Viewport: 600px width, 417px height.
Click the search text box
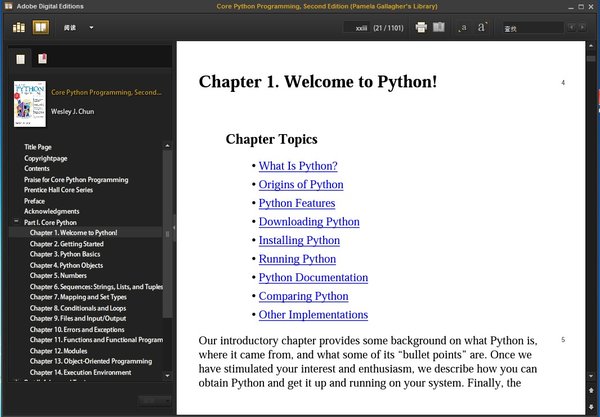540,28
